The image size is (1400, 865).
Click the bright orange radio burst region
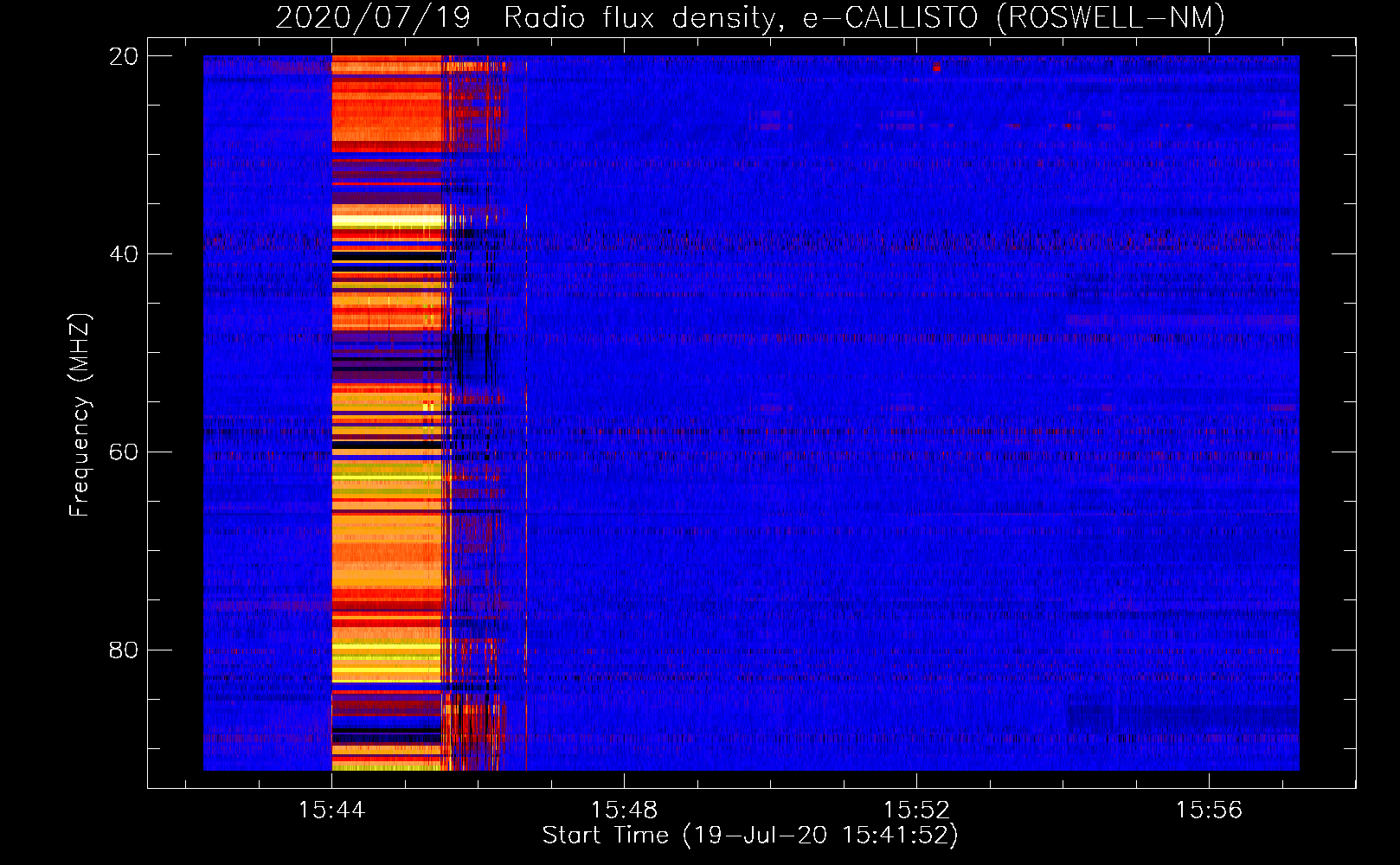coord(387,413)
